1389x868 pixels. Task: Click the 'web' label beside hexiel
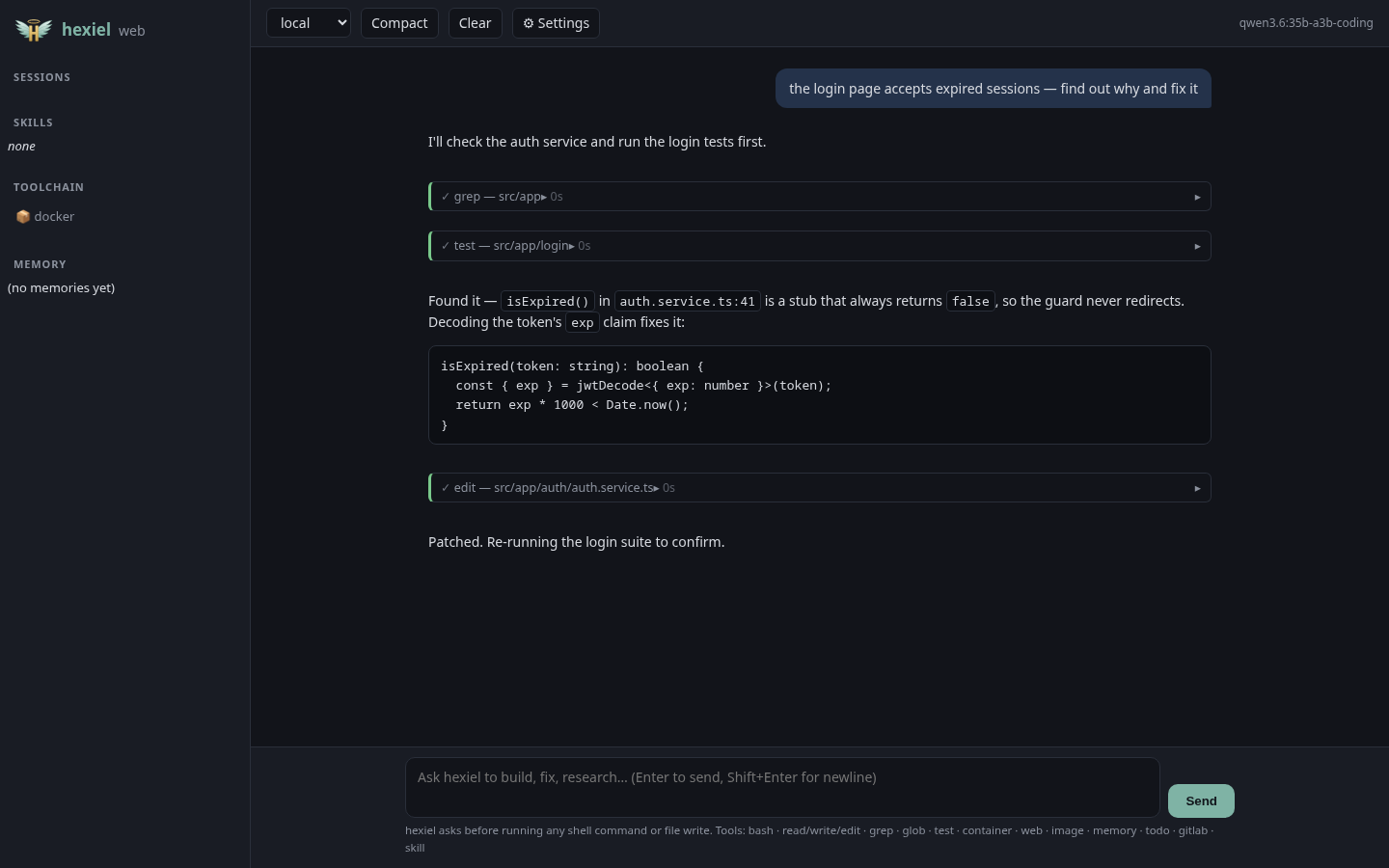[x=131, y=31]
